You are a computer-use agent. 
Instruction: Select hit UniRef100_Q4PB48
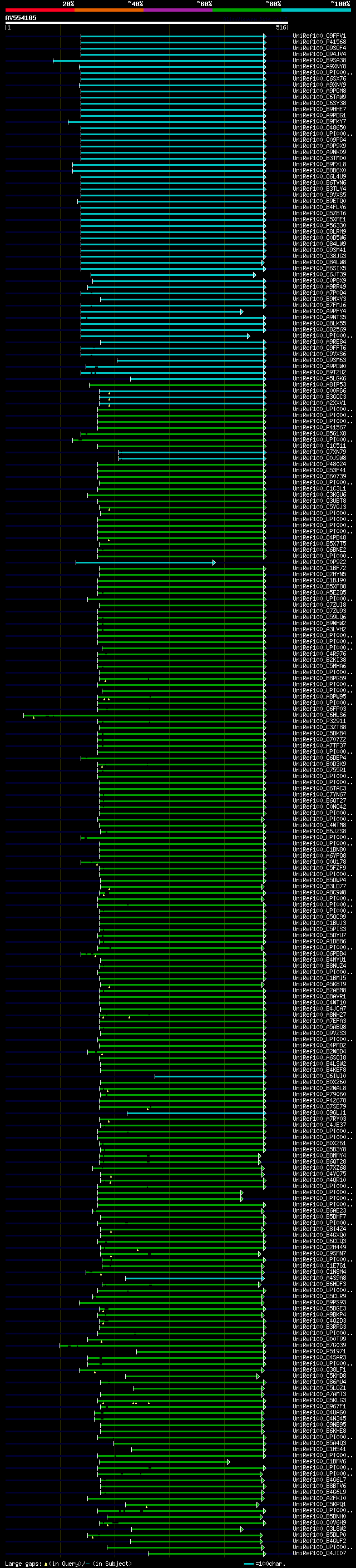(x=319, y=537)
